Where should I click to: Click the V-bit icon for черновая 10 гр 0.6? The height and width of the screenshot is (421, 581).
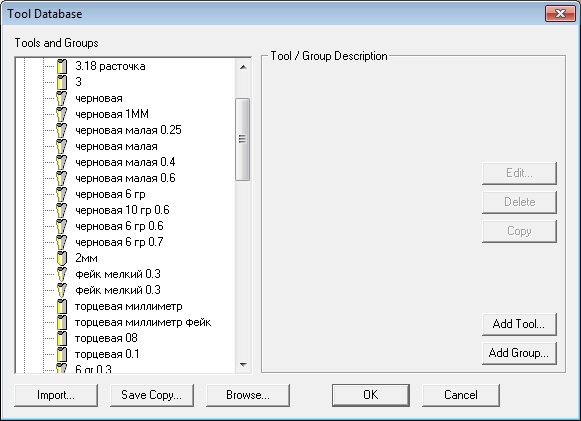click(x=62, y=210)
